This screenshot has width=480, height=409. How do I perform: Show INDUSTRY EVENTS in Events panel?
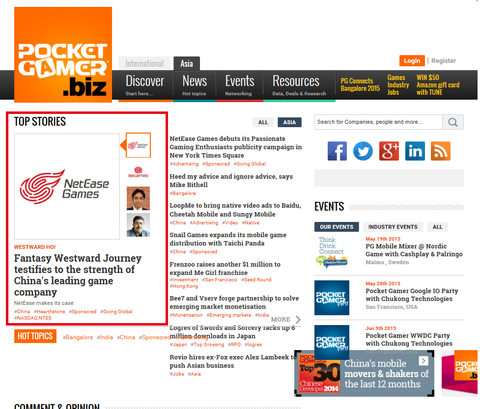pyautogui.click(x=393, y=227)
